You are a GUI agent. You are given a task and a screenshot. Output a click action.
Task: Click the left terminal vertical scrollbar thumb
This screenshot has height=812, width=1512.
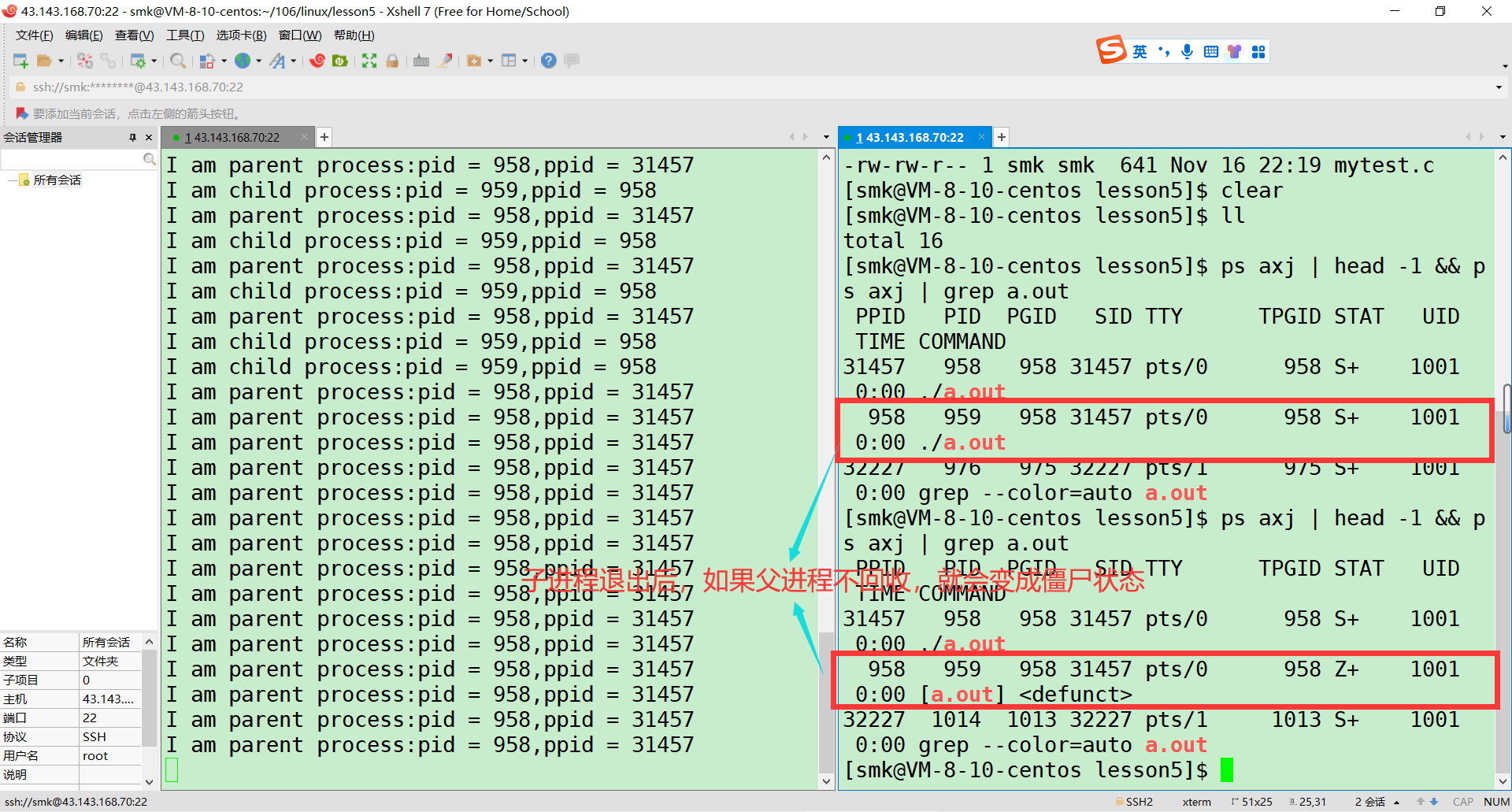pos(826,703)
